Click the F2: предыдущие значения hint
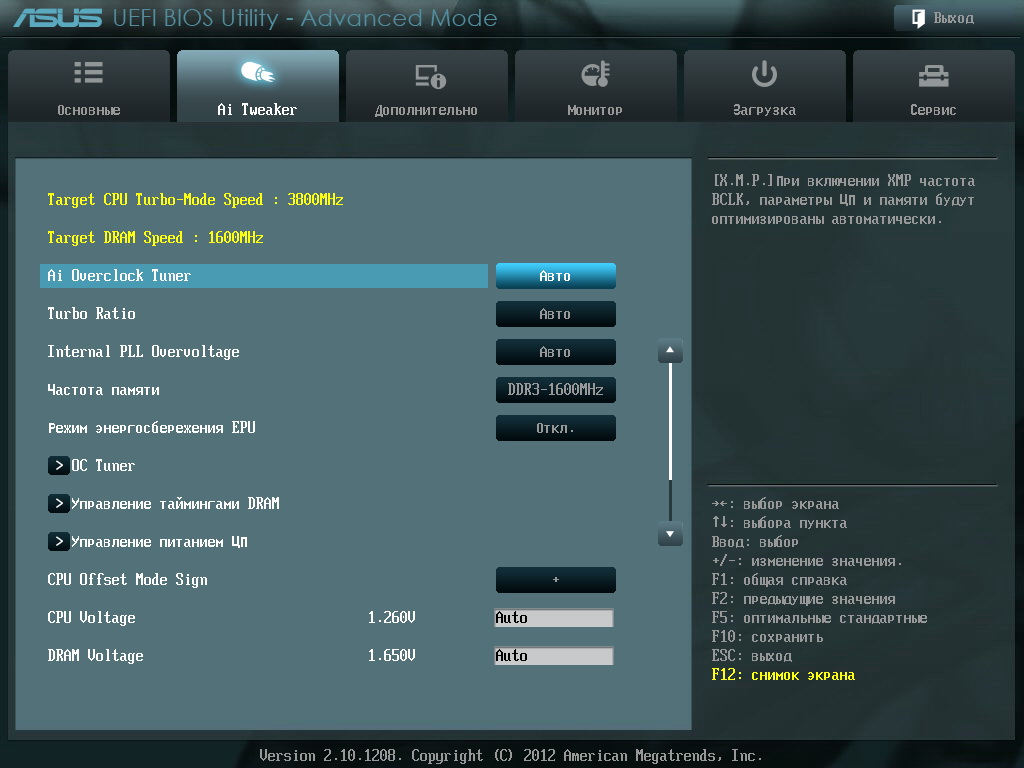Image resolution: width=1024 pixels, height=768 pixels. pos(803,599)
